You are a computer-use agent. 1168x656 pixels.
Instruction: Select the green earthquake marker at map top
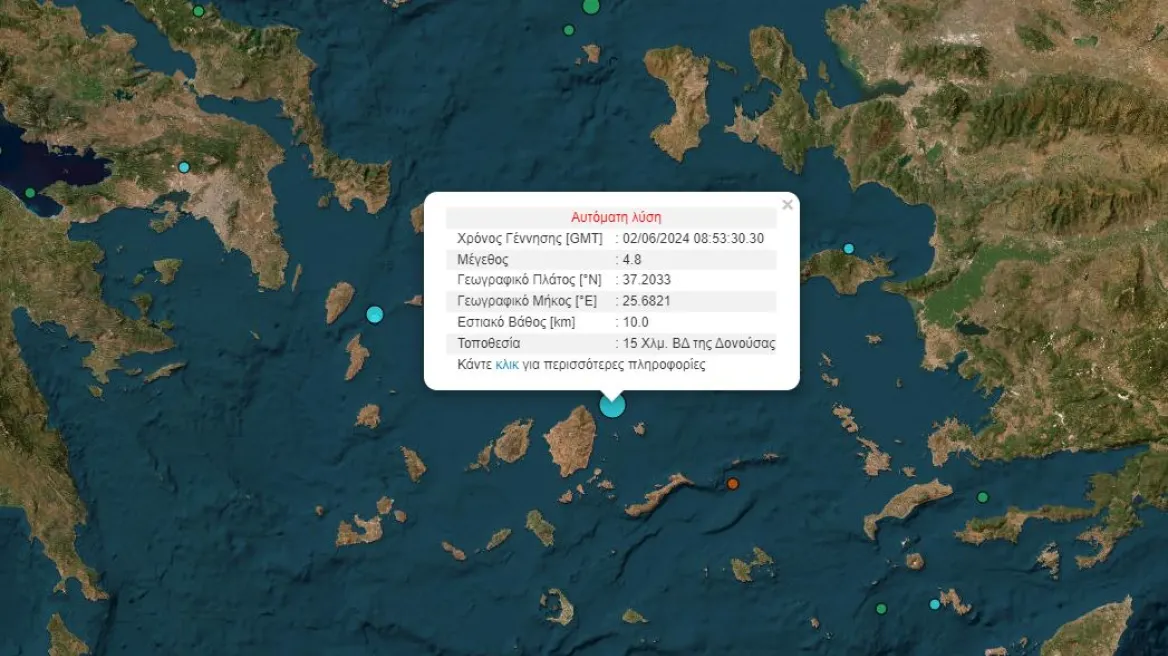click(x=590, y=8)
